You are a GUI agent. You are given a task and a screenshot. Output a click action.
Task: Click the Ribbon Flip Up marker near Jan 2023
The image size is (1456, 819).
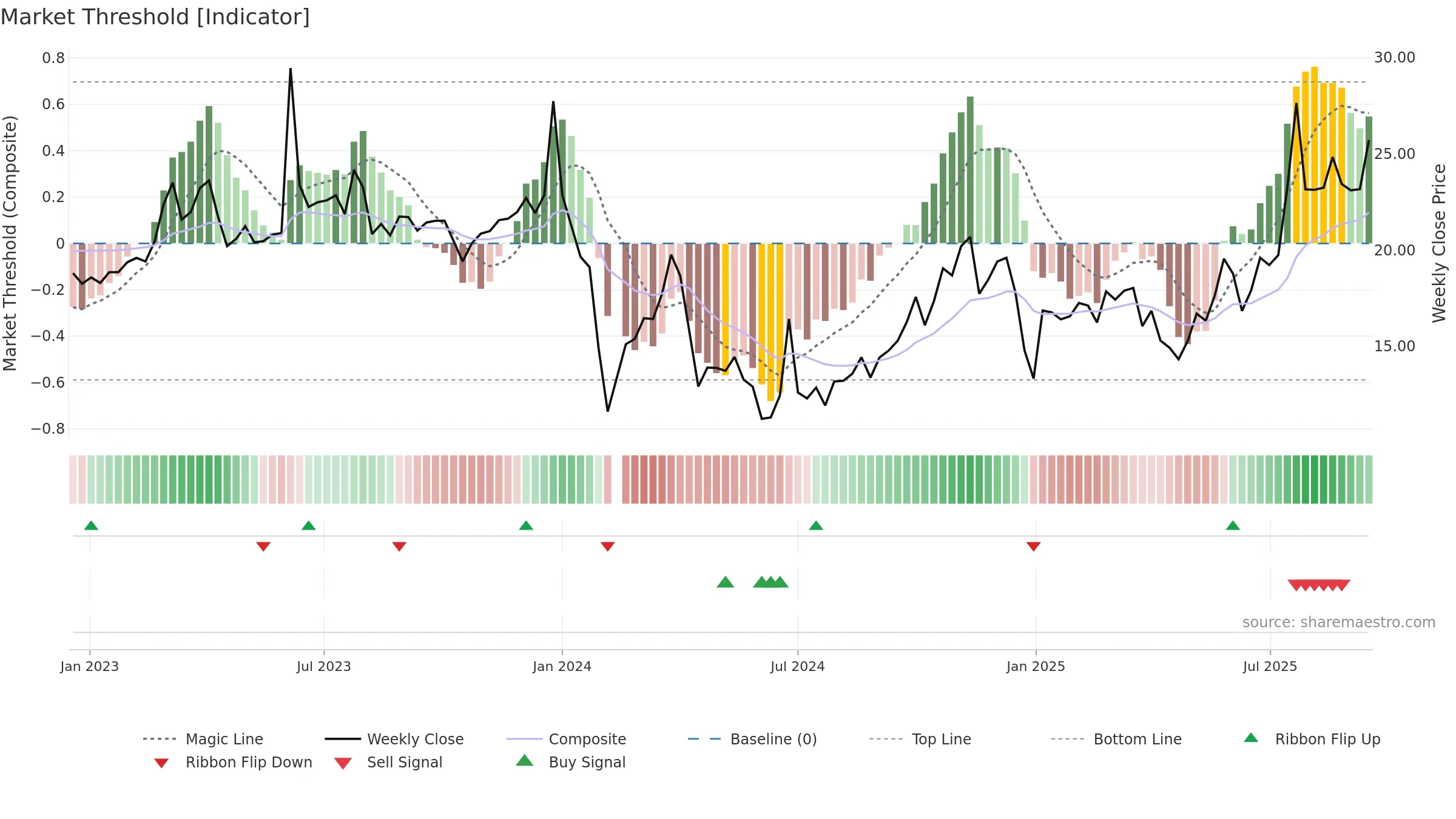click(x=91, y=525)
